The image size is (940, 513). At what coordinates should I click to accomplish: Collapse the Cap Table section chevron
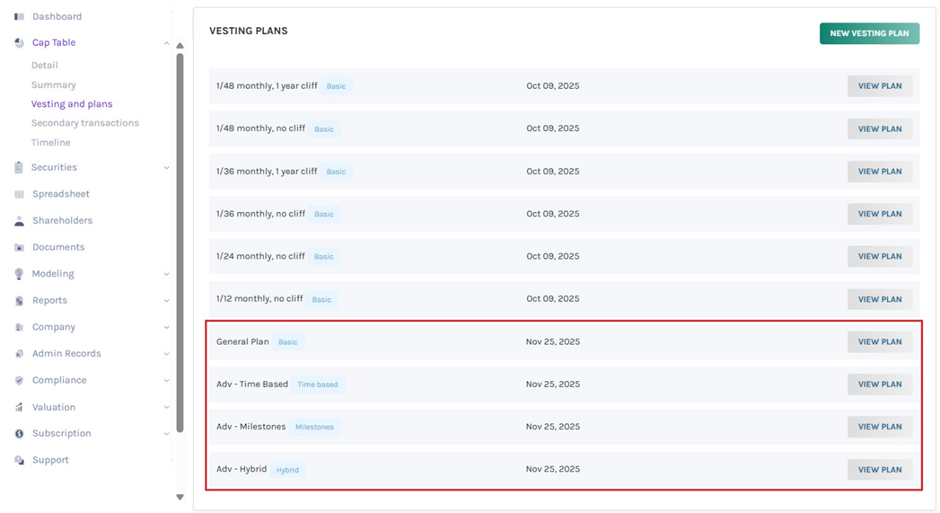pos(166,43)
